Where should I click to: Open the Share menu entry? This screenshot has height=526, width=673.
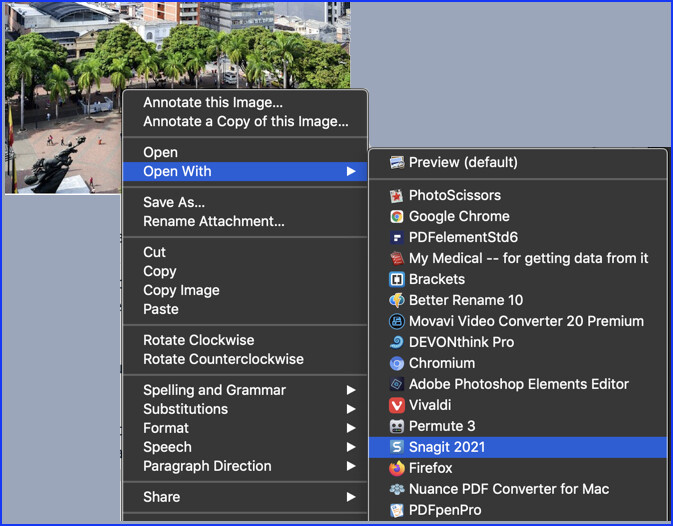click(245, 497)
